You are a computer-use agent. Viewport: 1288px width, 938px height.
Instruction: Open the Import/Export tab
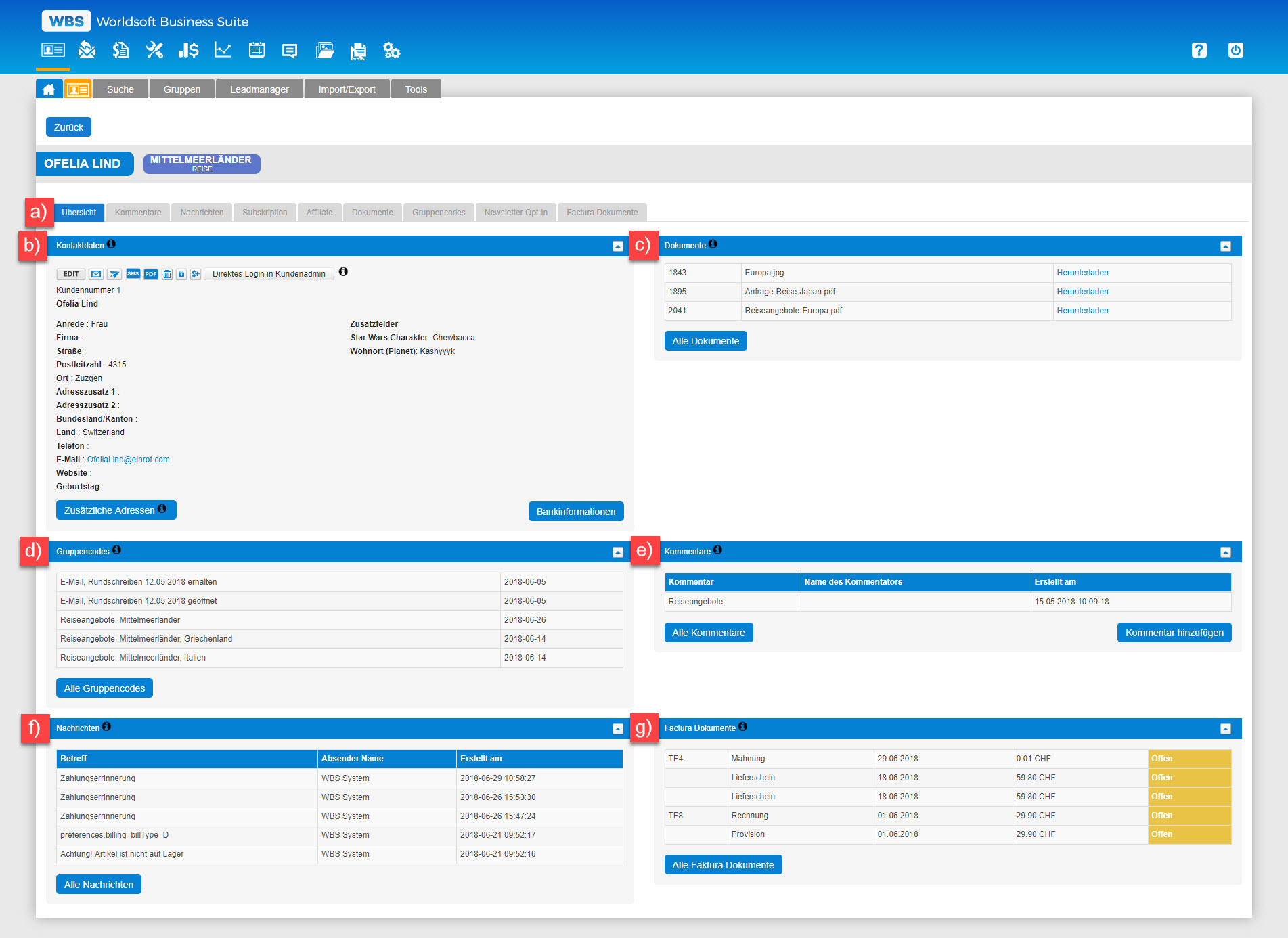(347, 89)
